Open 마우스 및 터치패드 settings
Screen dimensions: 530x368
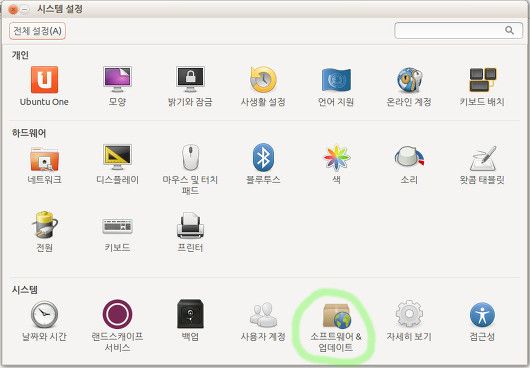(190, 170)
